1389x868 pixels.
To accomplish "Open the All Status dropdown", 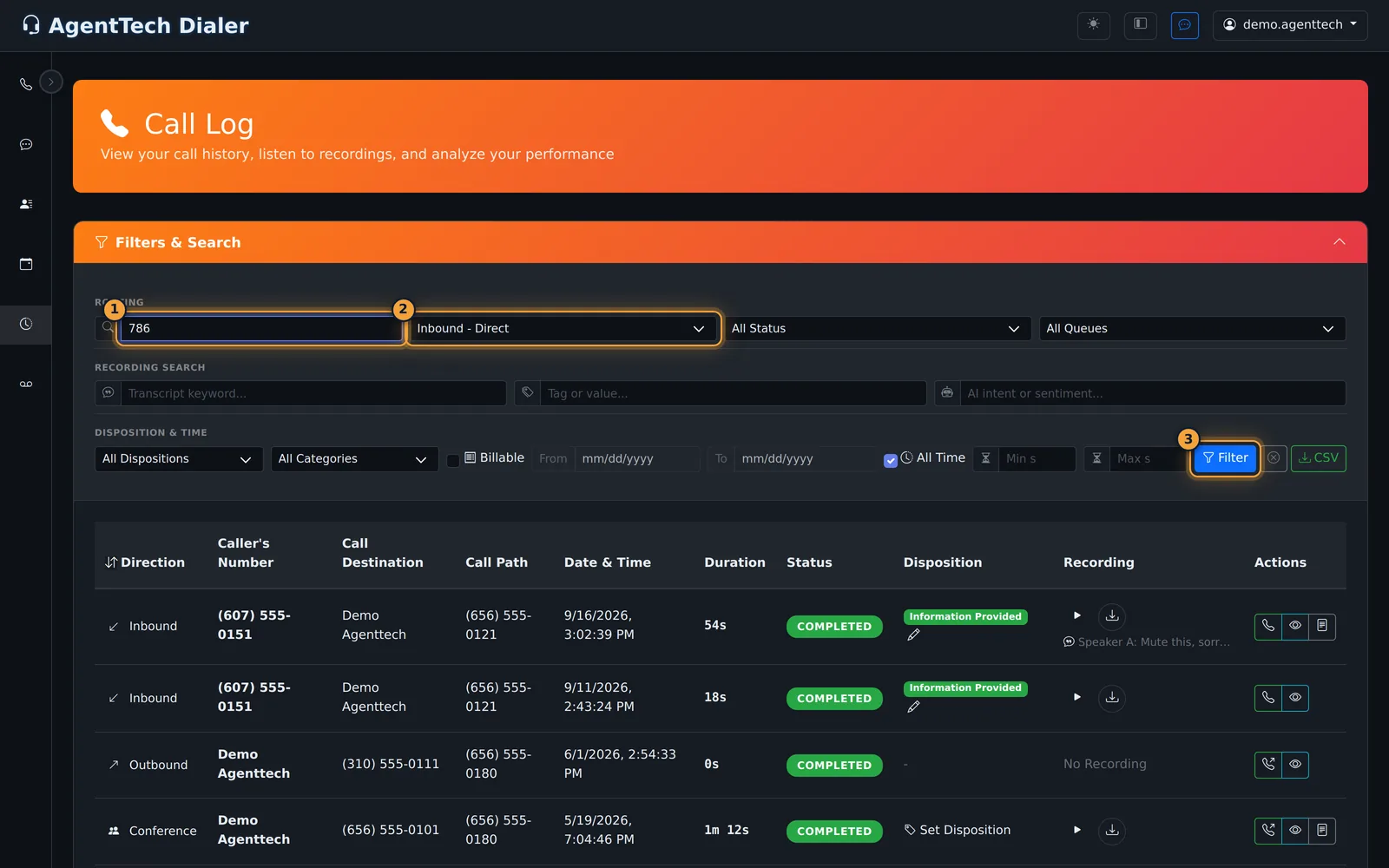I will [x=878, y=328].
